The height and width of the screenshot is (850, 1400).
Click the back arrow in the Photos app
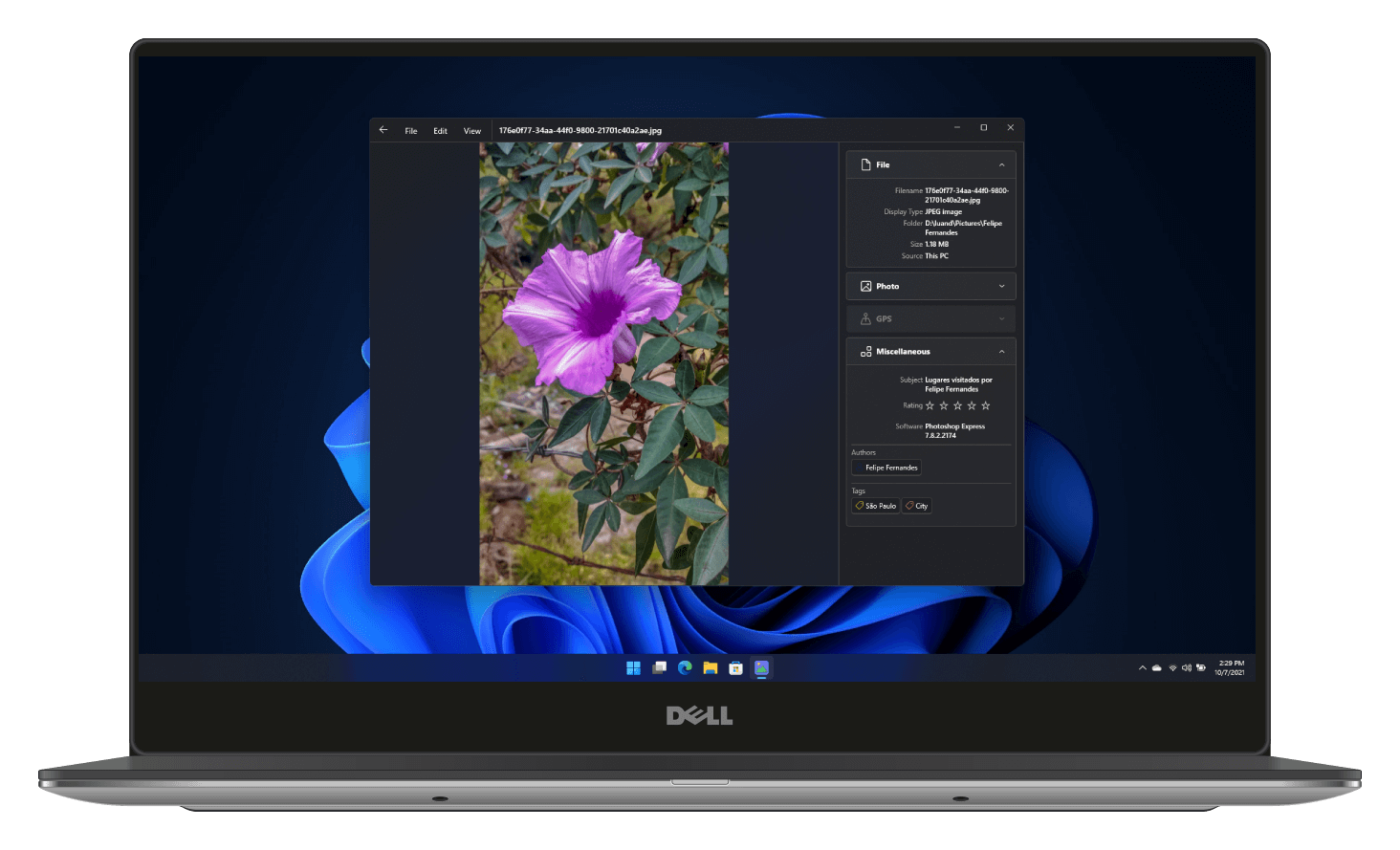click(x=383, y=130)
